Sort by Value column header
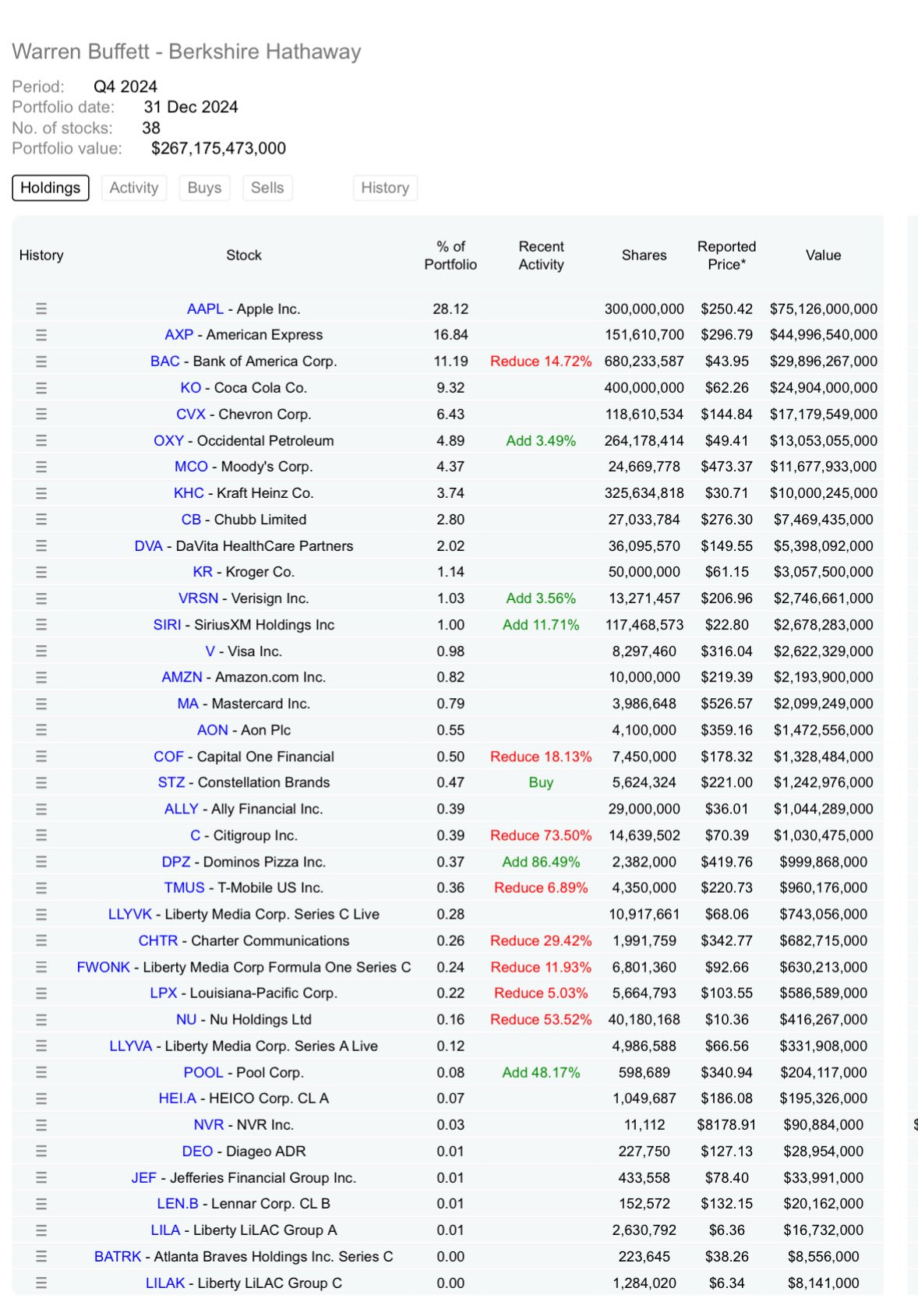 [x=824, y=255]
